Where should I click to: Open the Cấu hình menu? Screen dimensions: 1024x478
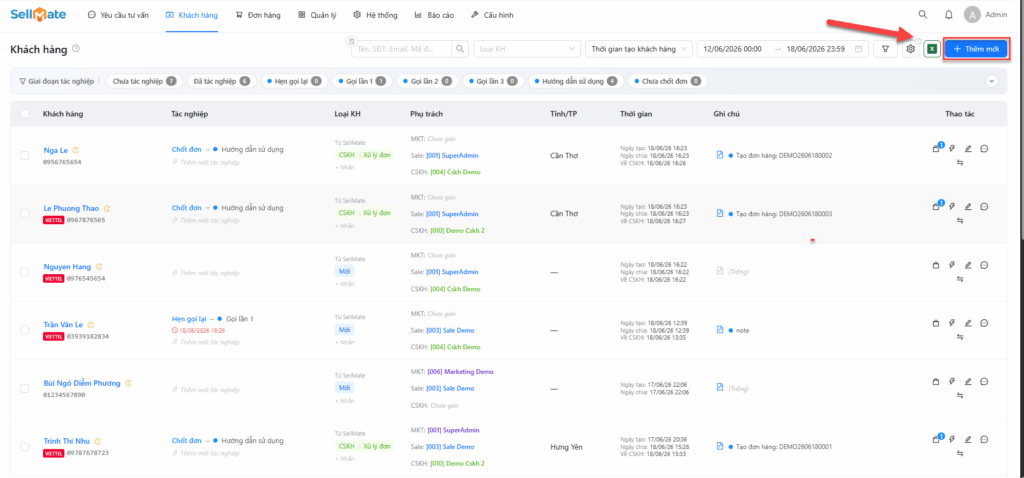(x=492, y=14)
